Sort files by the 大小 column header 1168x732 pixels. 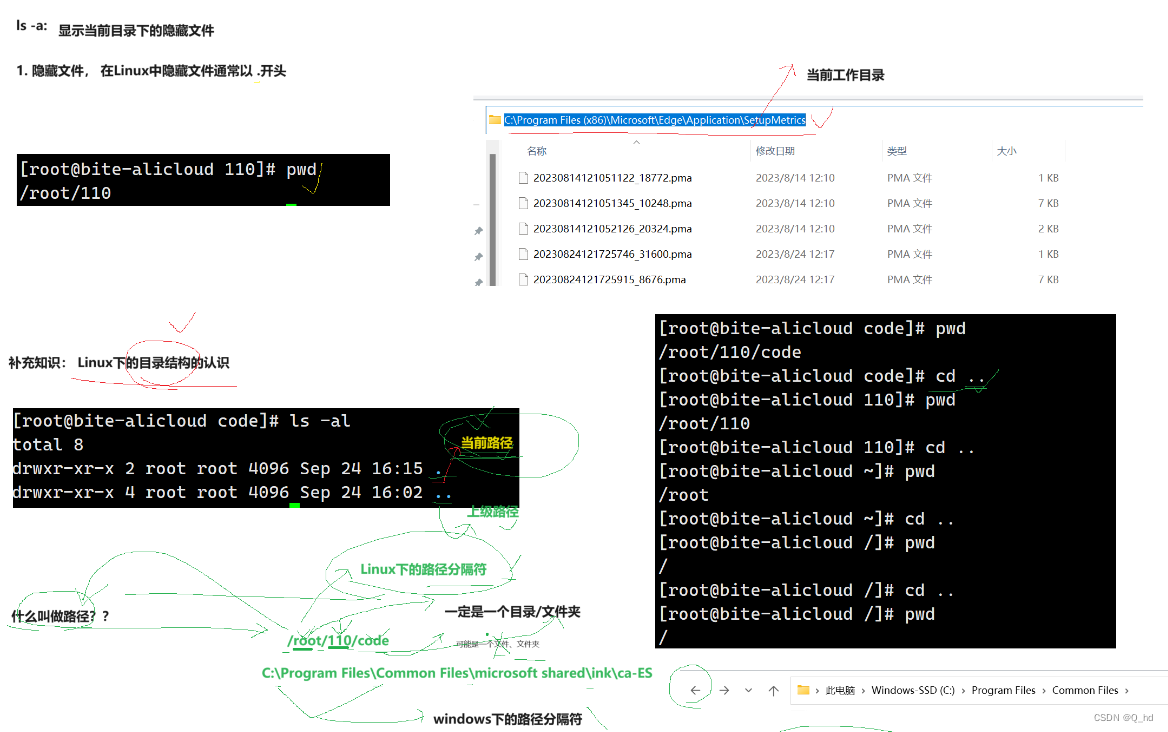[x=1006, y=151]
